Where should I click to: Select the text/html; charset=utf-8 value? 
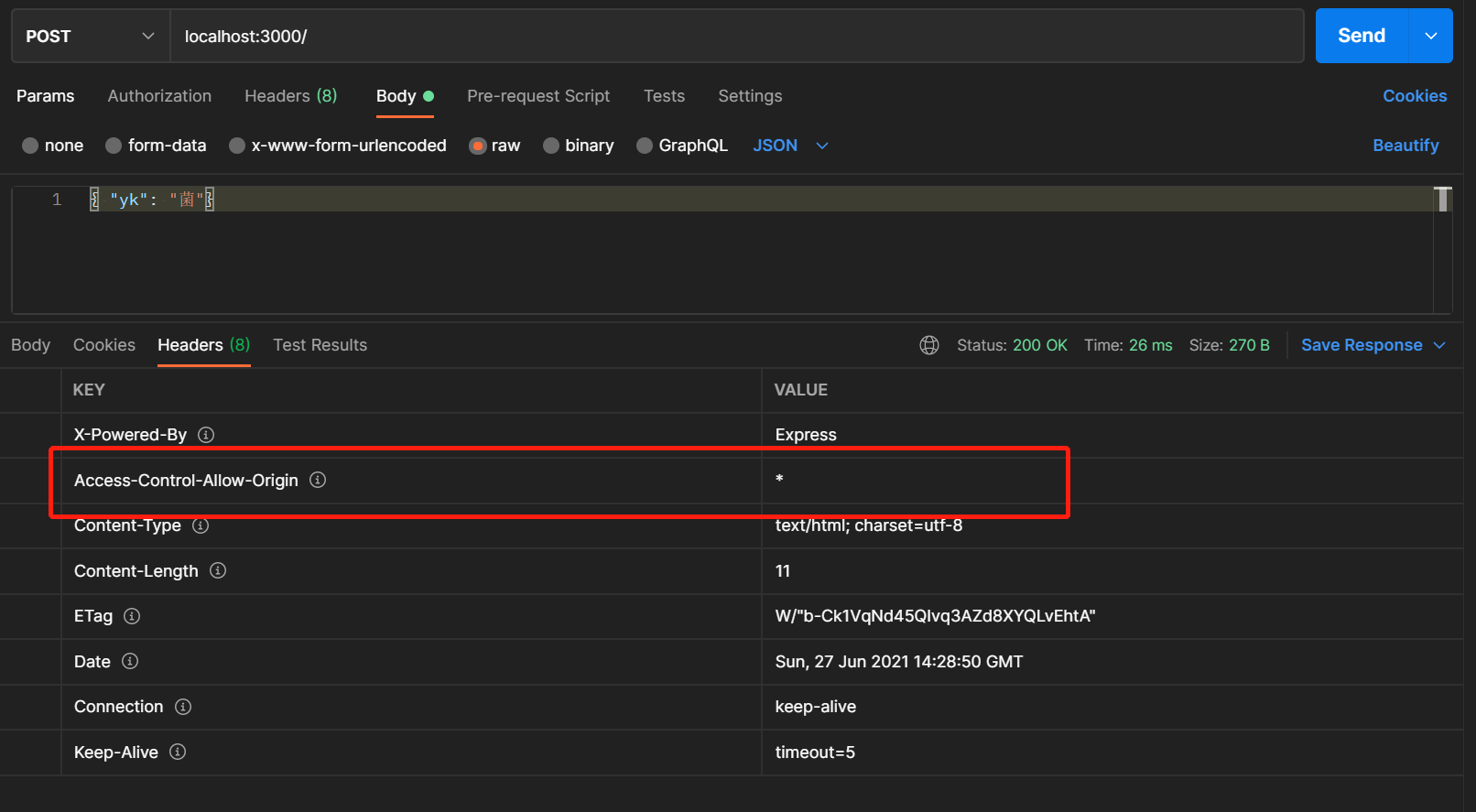[x=869, y=525]
